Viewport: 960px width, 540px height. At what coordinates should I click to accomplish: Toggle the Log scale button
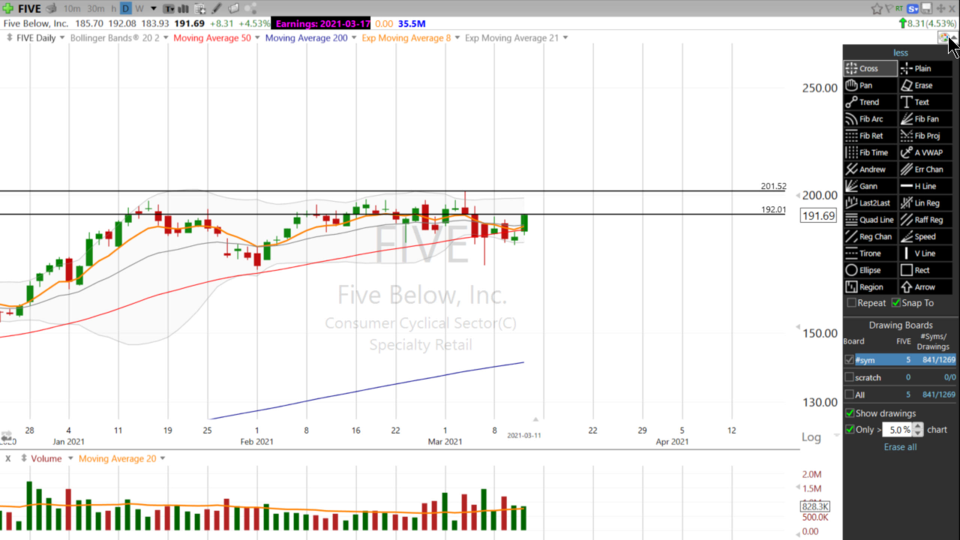[x=811, y=437]
